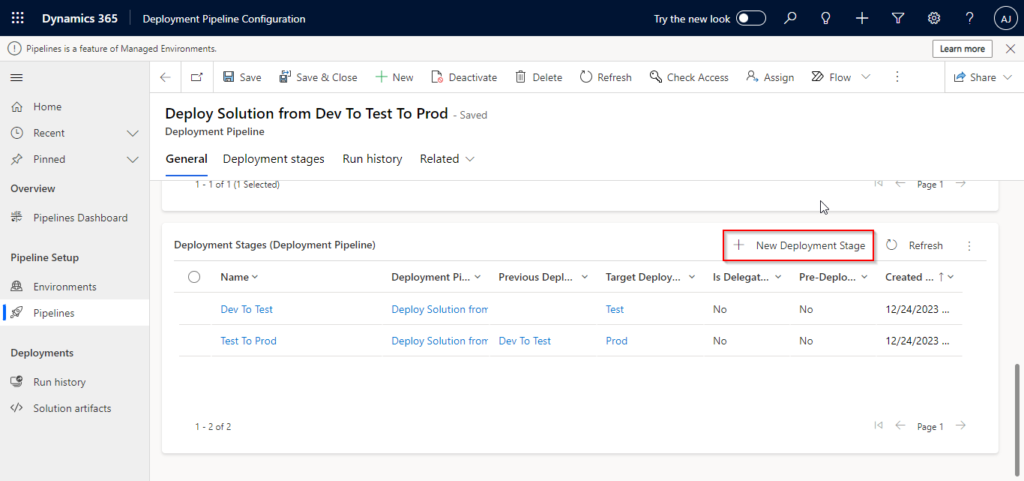
Task: Expand the Related tab dropdown
Action: point(447,159)
